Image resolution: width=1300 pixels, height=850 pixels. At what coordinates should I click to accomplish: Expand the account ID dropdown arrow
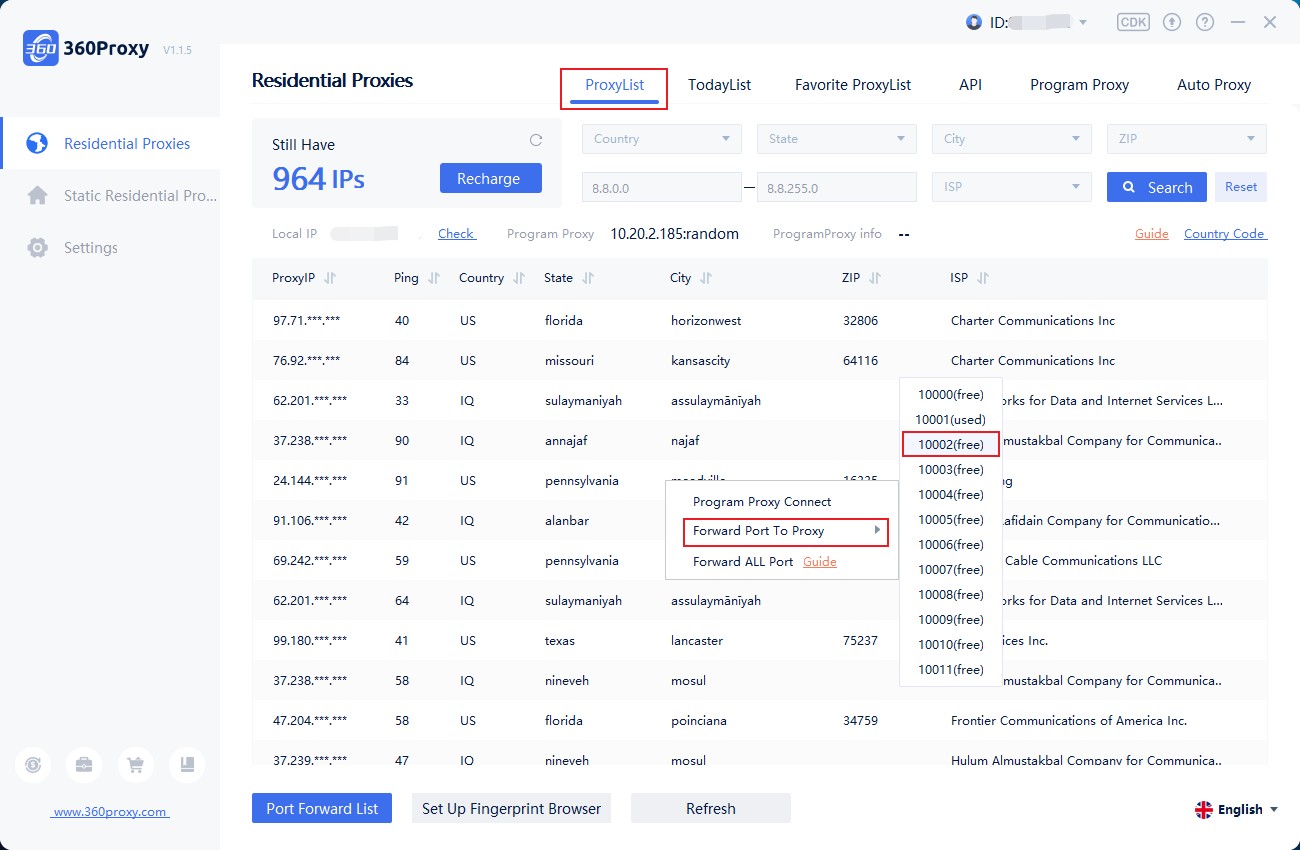1082,23
